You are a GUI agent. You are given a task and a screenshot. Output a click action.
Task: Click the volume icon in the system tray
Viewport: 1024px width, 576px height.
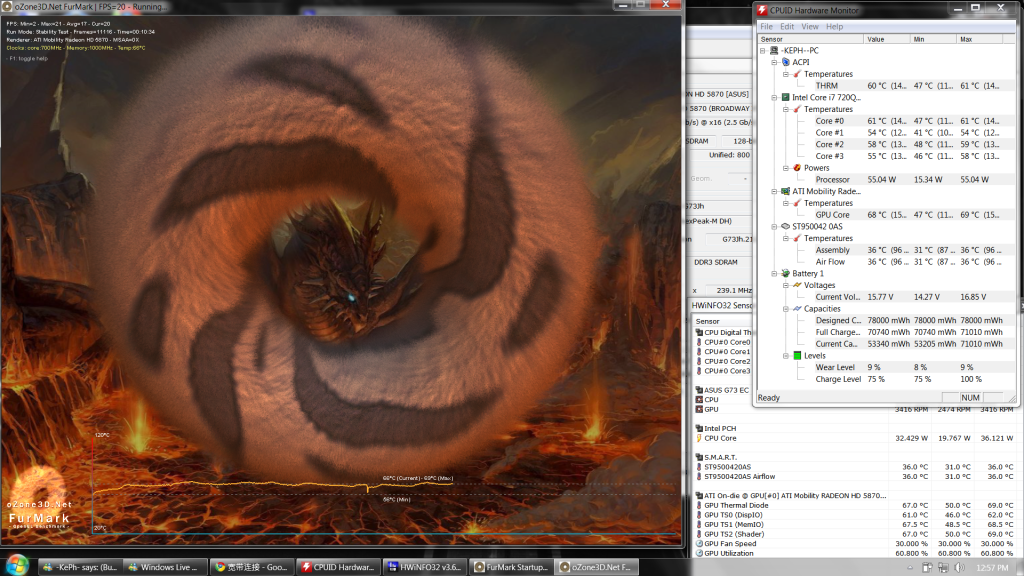tap(959, 568)
